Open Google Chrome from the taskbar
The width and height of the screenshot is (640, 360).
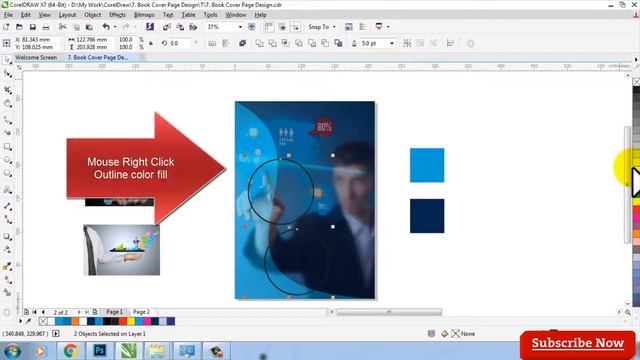[x=71, y=351]
